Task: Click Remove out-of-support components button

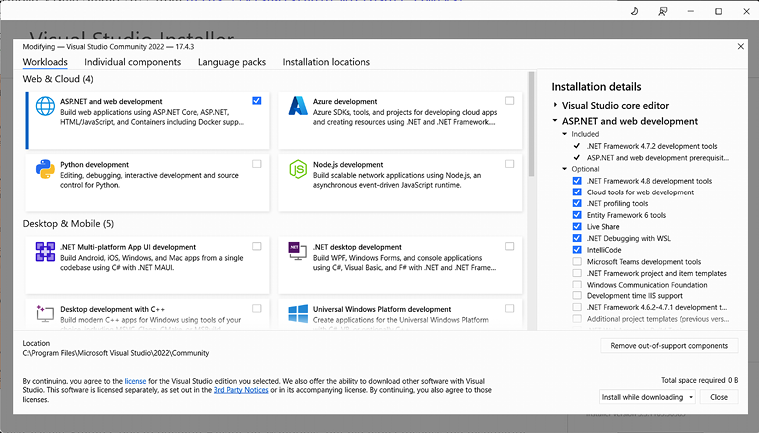Action: (x=669, y=345)
